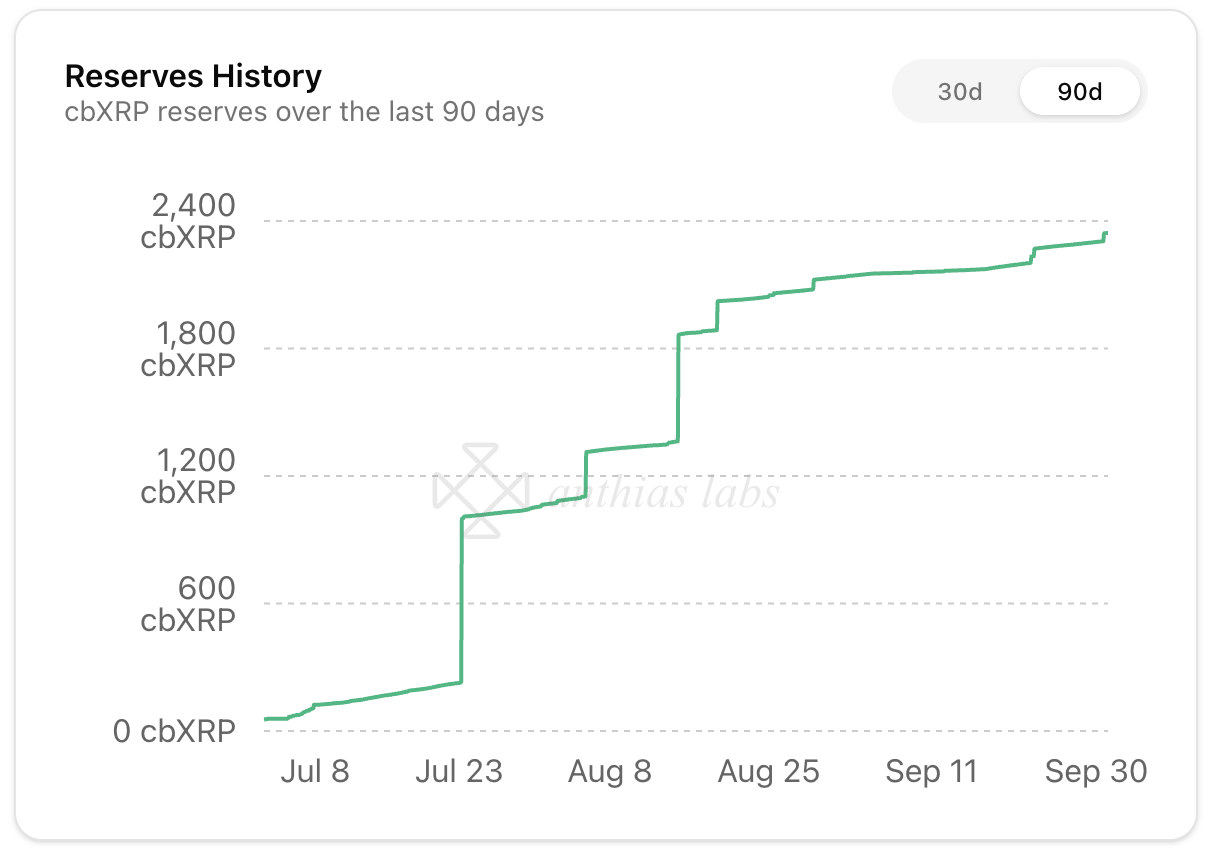Click the 'anthias labs' watermark text
The width and height of the screenshot is (1218, 850).
(664, 492)
